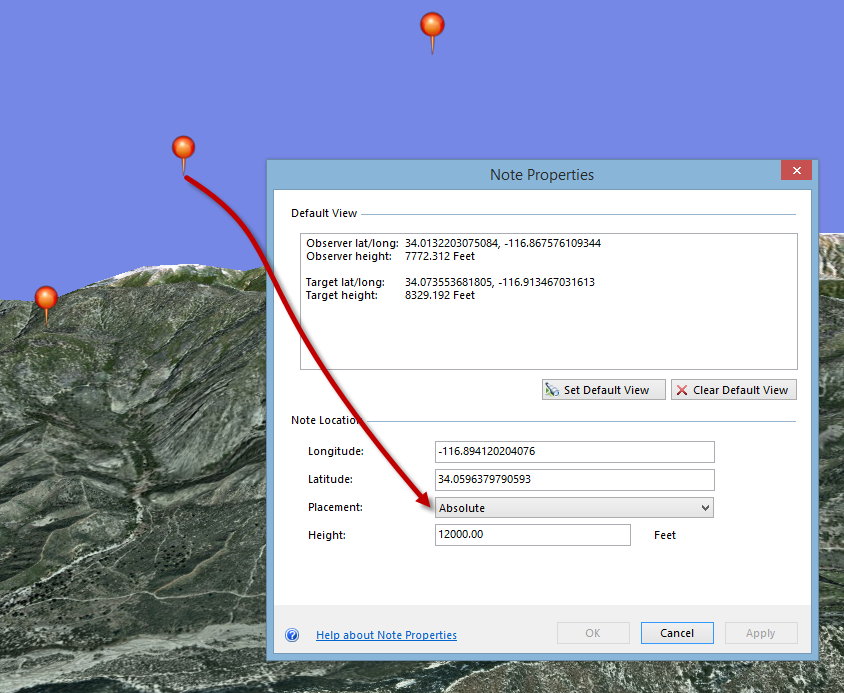Click the Apply button
Viewport: 844px width, 693px height.
click(x=761, y=632)
